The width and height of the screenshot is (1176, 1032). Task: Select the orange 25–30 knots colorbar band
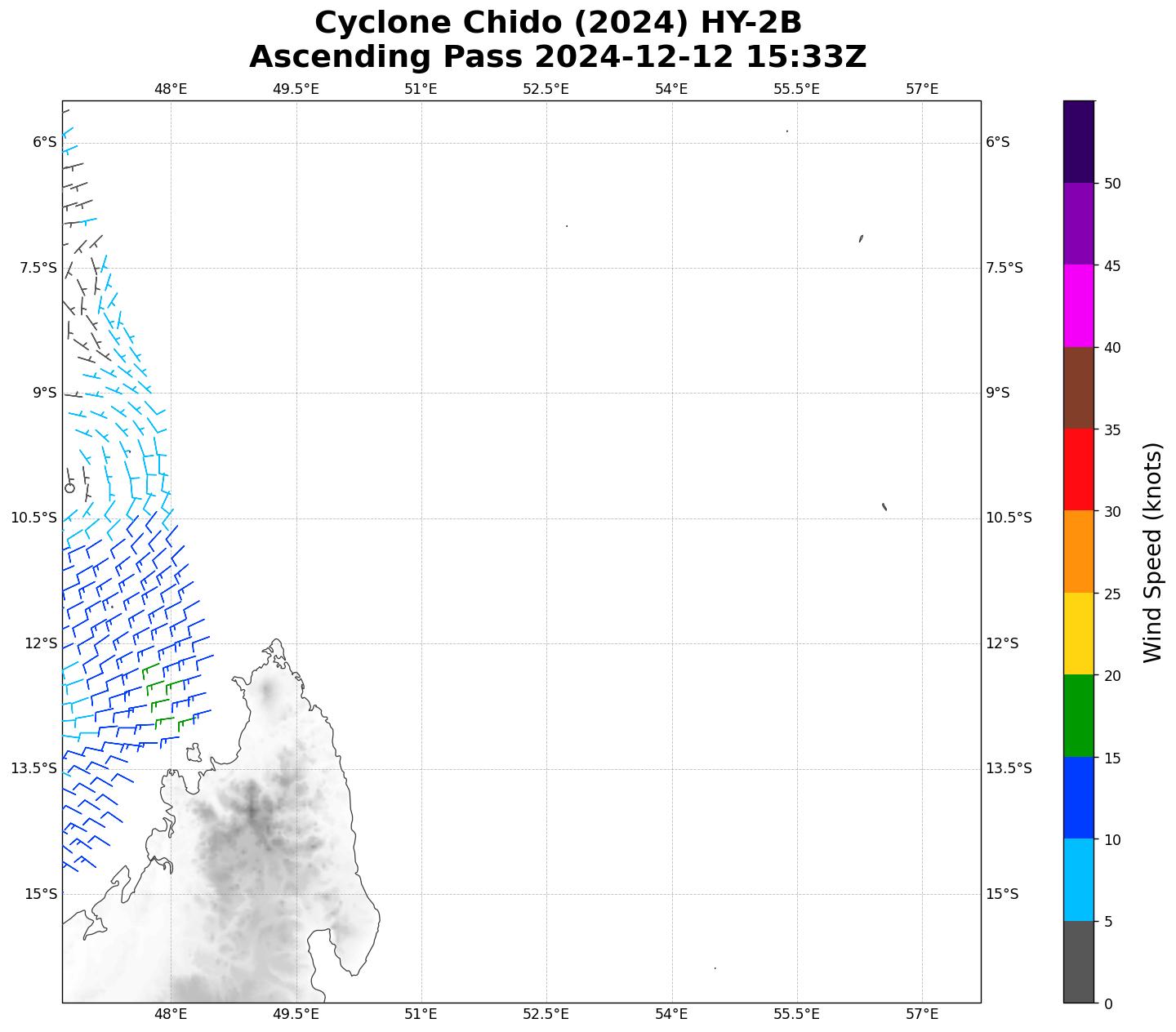[1078, 551]
